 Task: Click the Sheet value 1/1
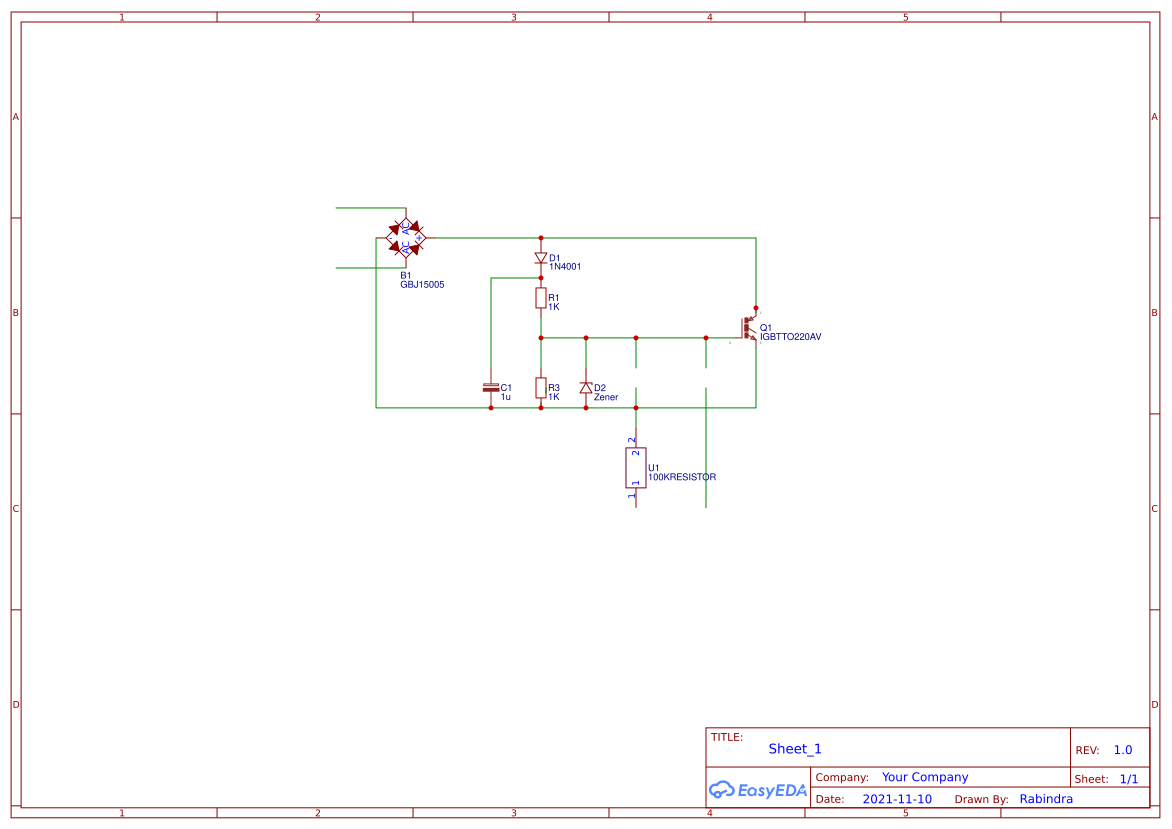(x=1129, y=777)
